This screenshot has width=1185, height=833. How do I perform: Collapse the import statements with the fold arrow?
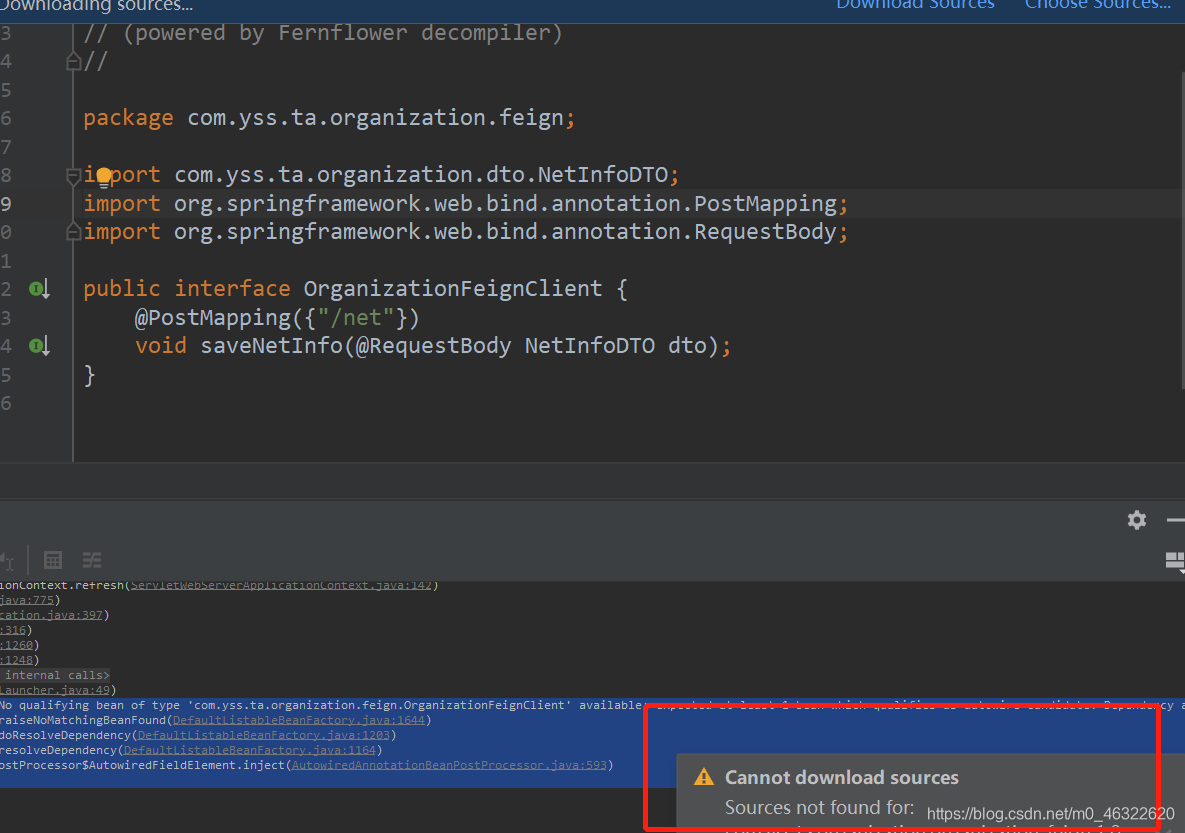click(x=73, y=175)
